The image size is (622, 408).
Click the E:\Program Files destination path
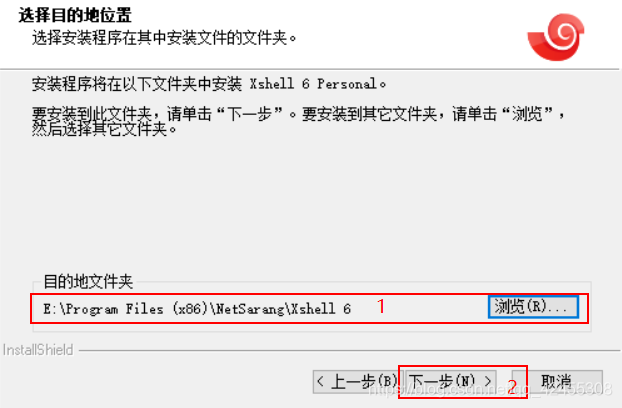coord(197,308)
